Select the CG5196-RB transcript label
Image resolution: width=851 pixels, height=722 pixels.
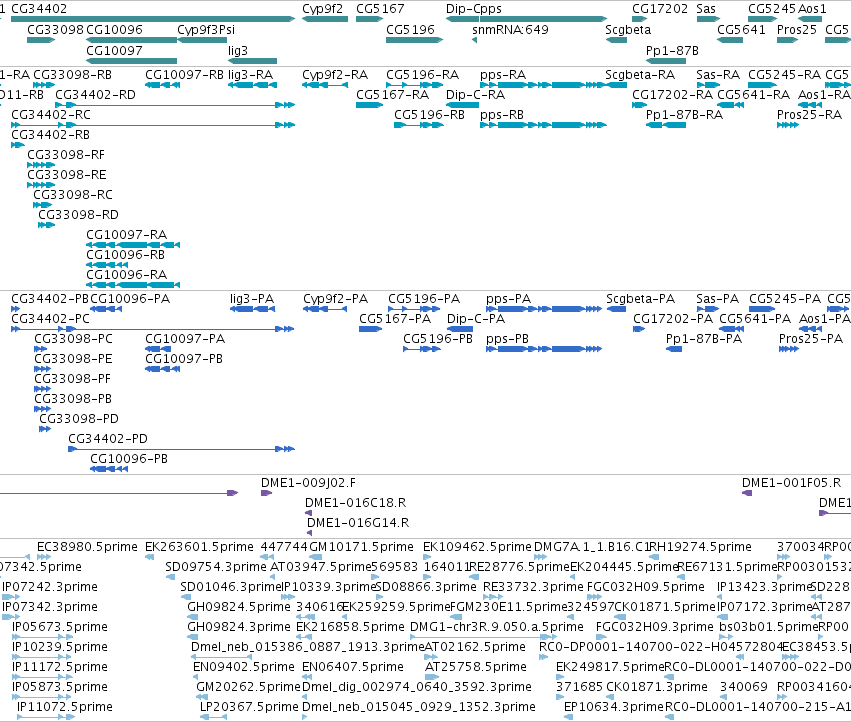(x=429, y=115)
